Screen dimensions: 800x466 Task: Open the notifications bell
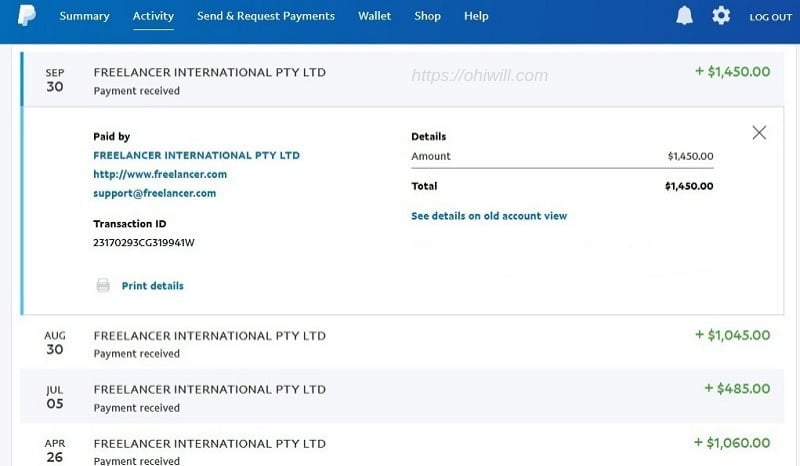[684, 16]
